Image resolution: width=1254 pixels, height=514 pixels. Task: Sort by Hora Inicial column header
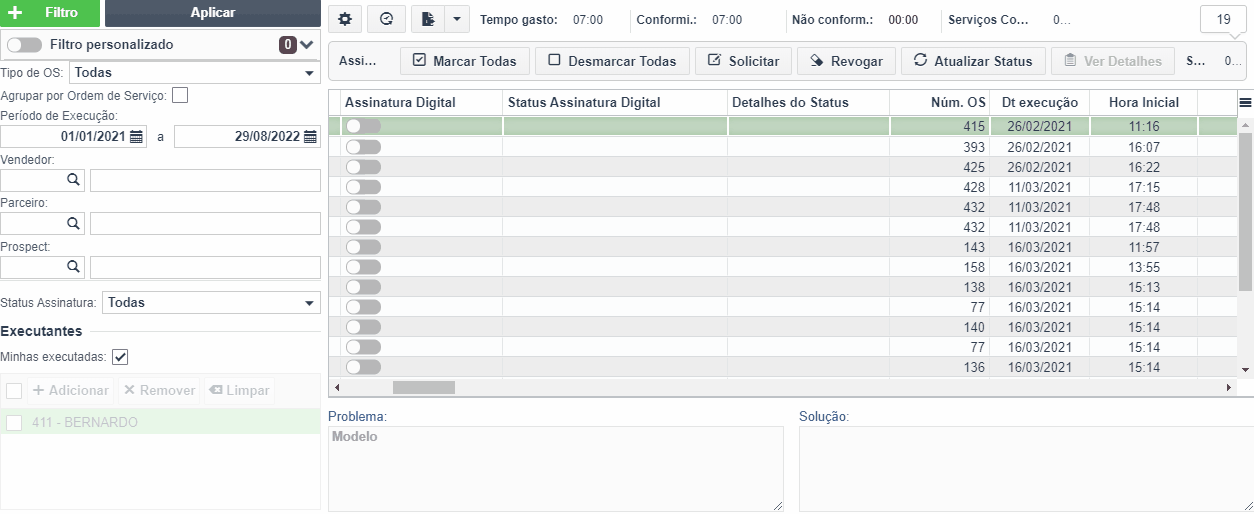pyautogui.click(x=1144, y=102)
